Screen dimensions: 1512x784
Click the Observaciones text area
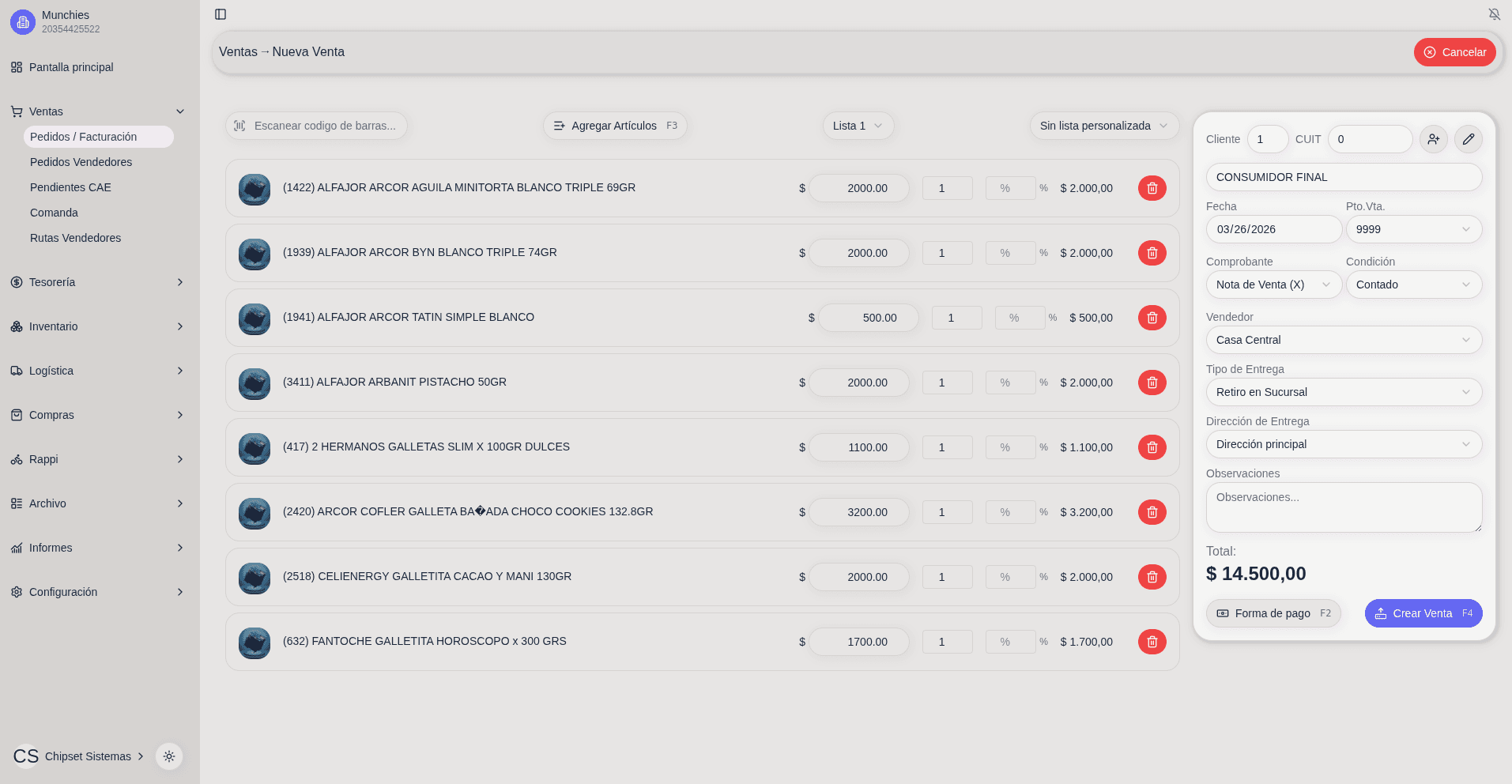(1343, 507)
